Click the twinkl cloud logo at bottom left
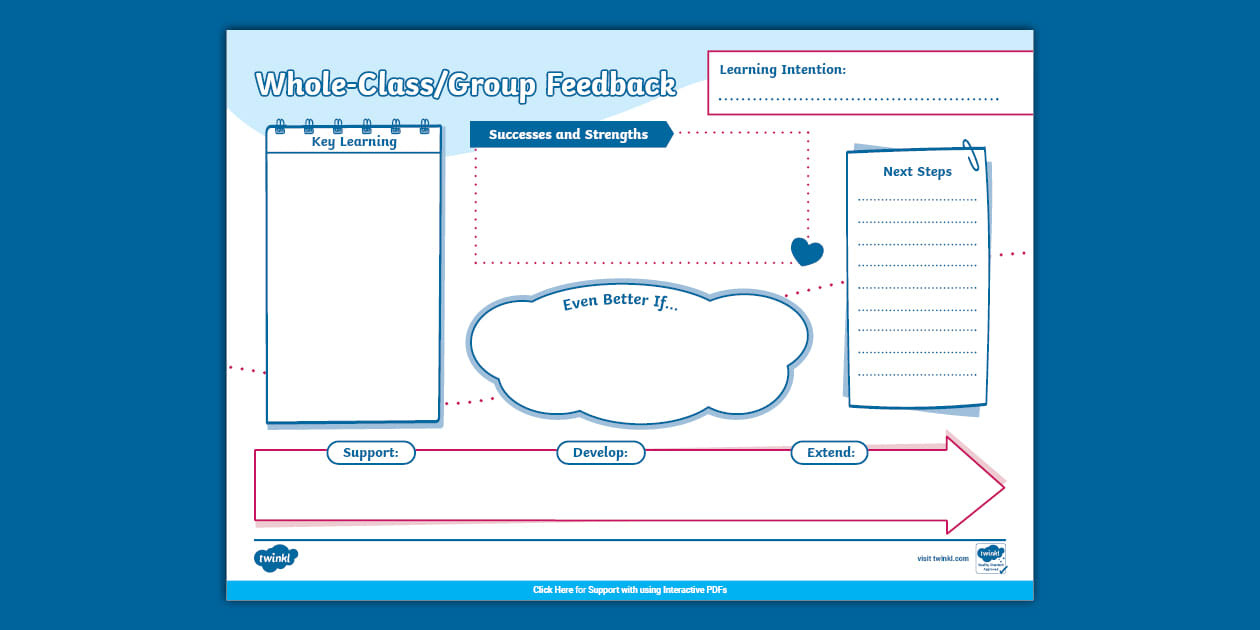This screenshot has width=1260, height=630. pos(275,558)
